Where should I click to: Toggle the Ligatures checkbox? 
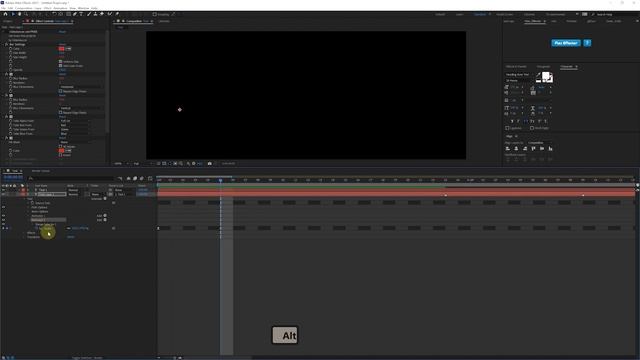click(507, 128)
